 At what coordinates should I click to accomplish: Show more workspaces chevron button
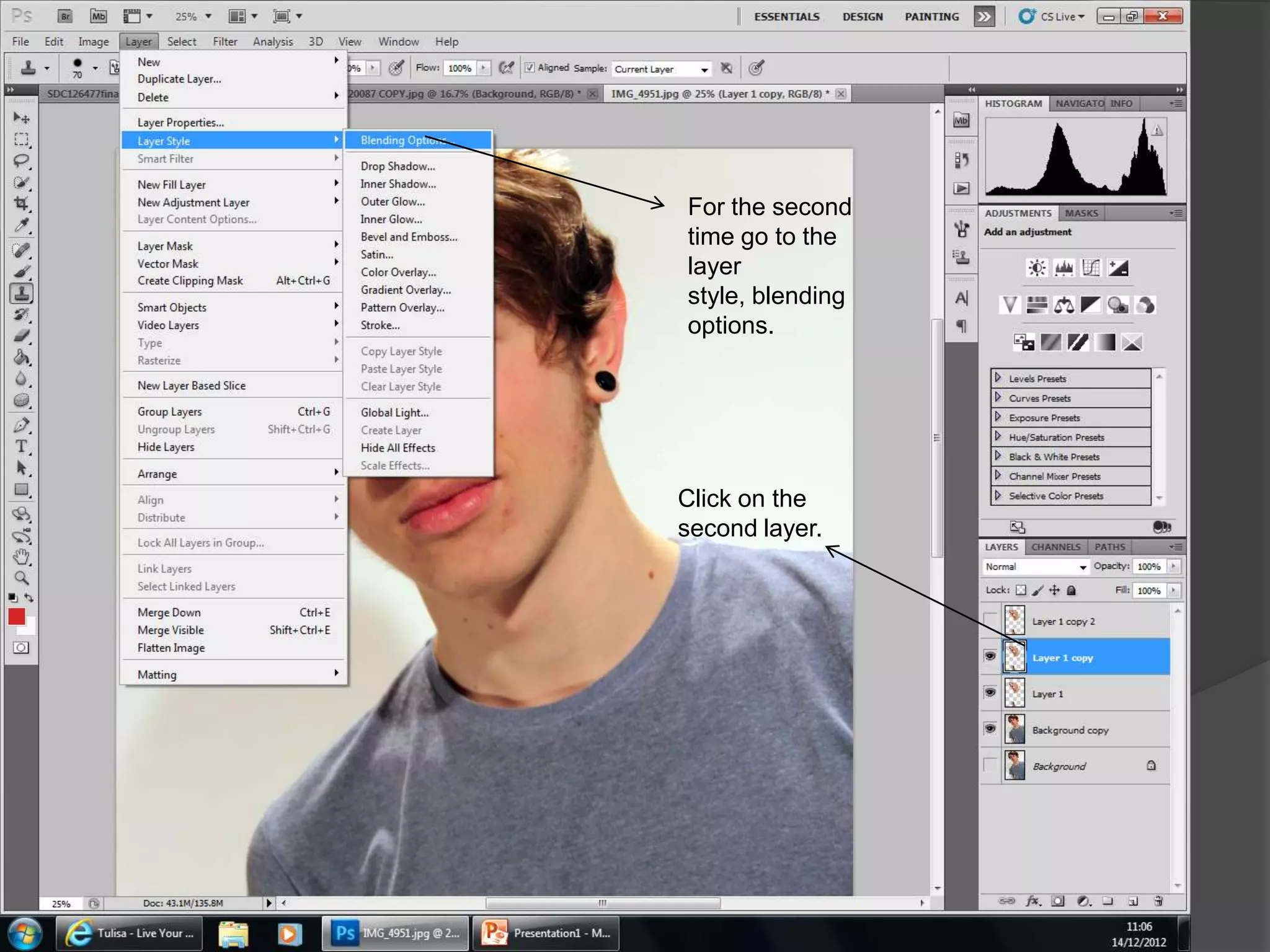[984, 17]
